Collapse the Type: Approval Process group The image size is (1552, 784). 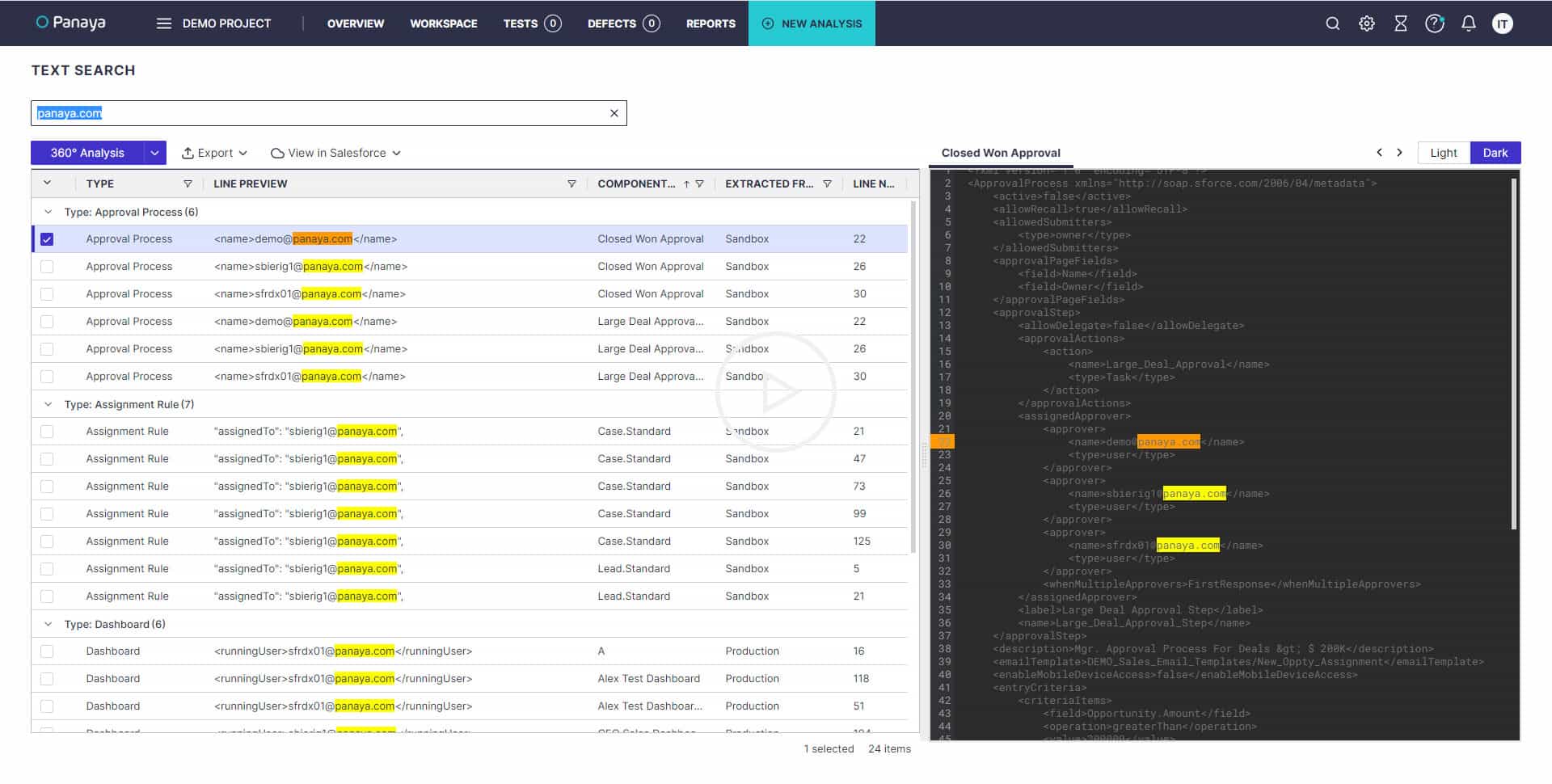point(48,212)
